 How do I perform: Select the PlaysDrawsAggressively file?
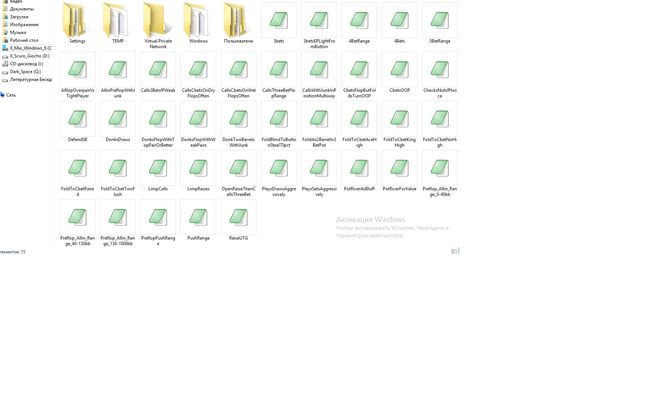click(279, 173)
